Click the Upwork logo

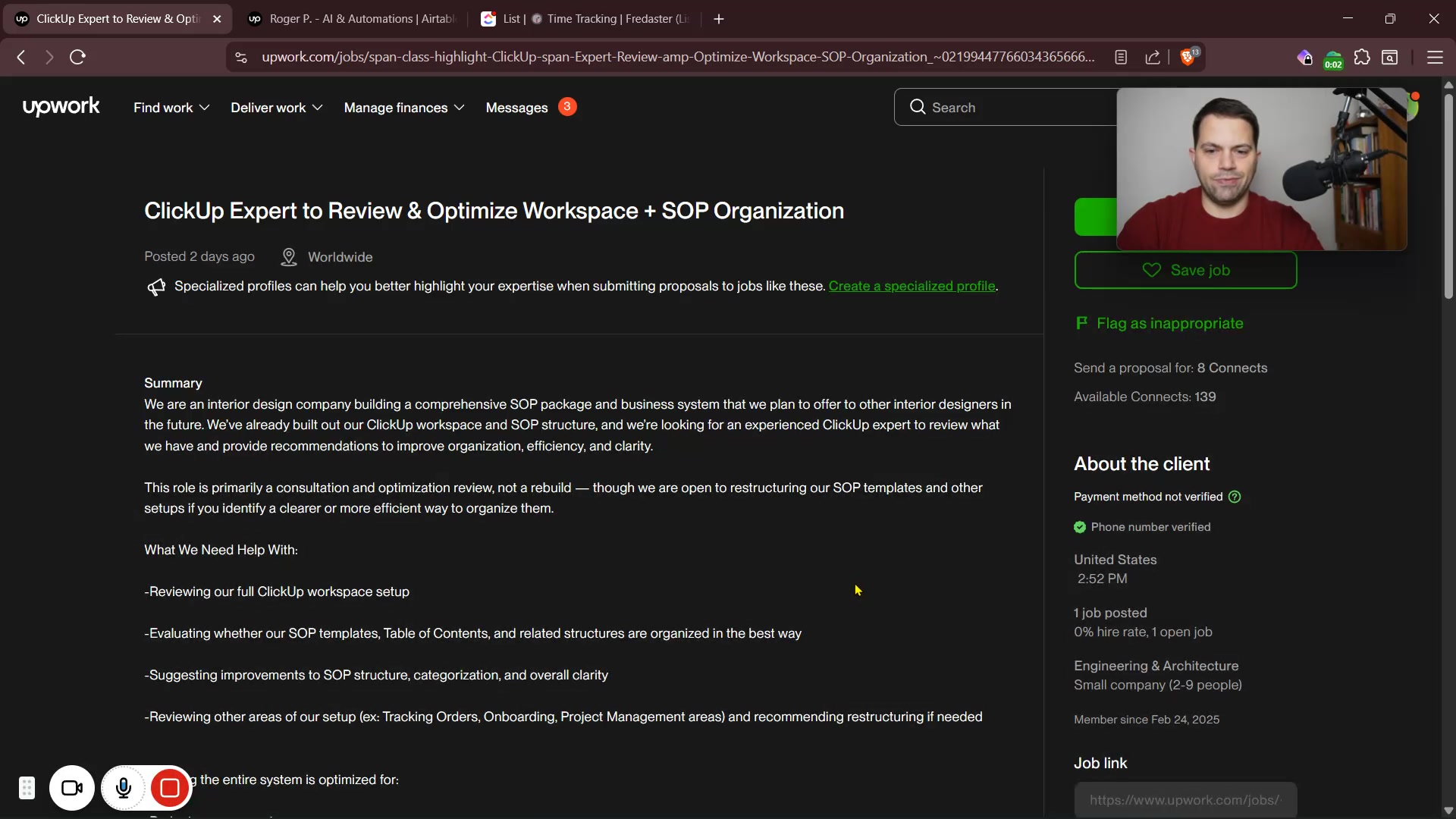tap(61, 107)
